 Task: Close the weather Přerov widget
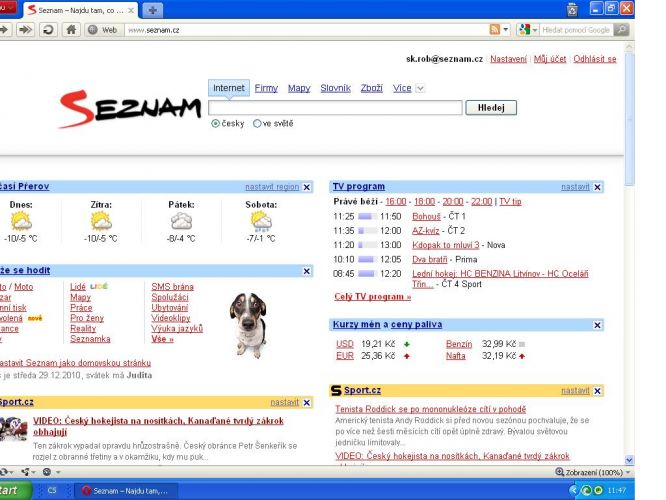pyautogui.click(x=307, y=187)
